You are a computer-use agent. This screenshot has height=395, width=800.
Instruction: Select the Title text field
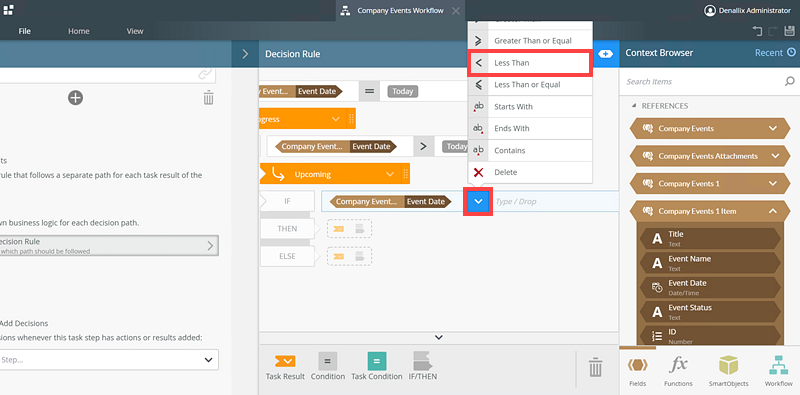[x=710, y=238]
